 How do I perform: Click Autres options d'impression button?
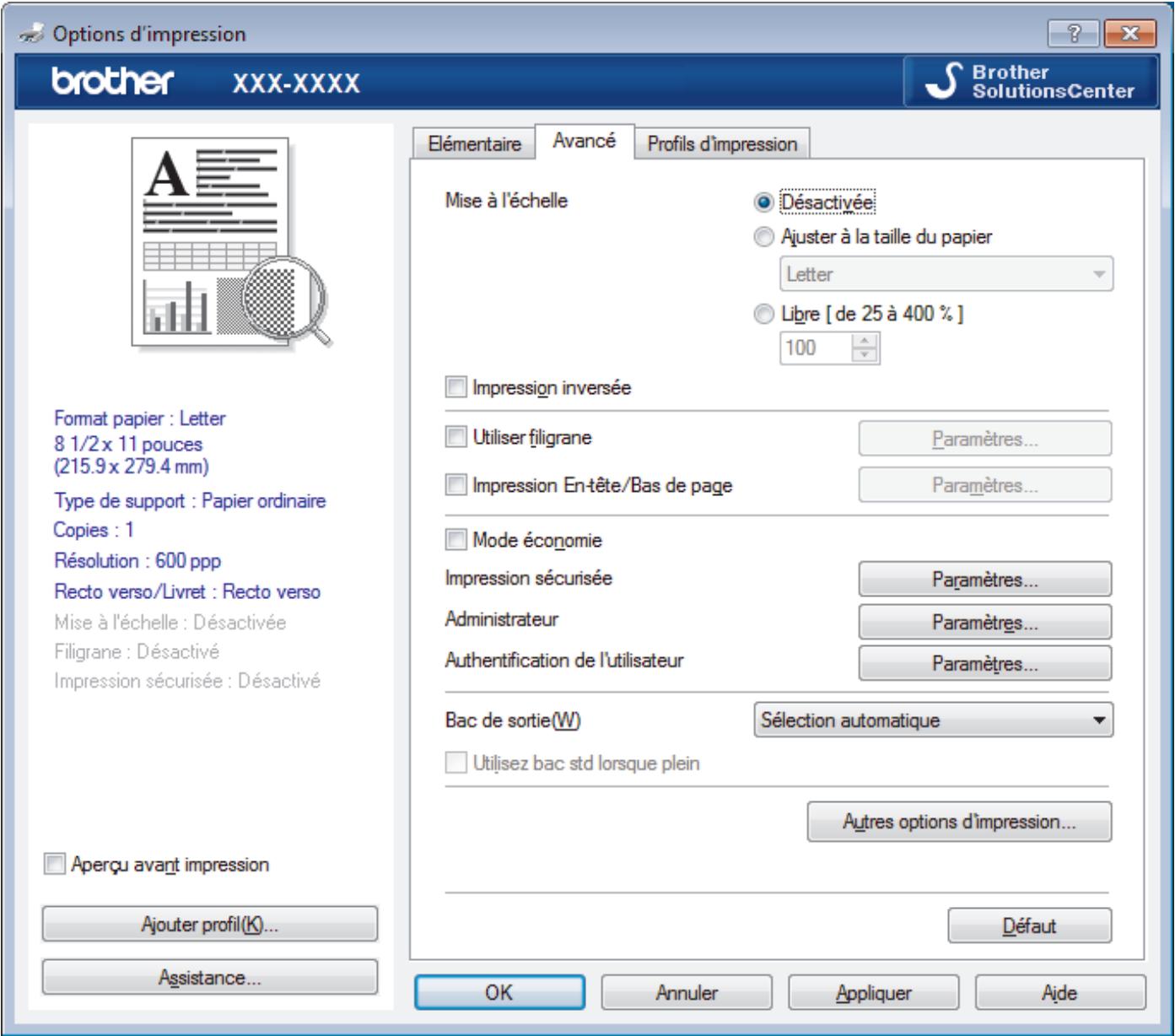click(959, 822)
